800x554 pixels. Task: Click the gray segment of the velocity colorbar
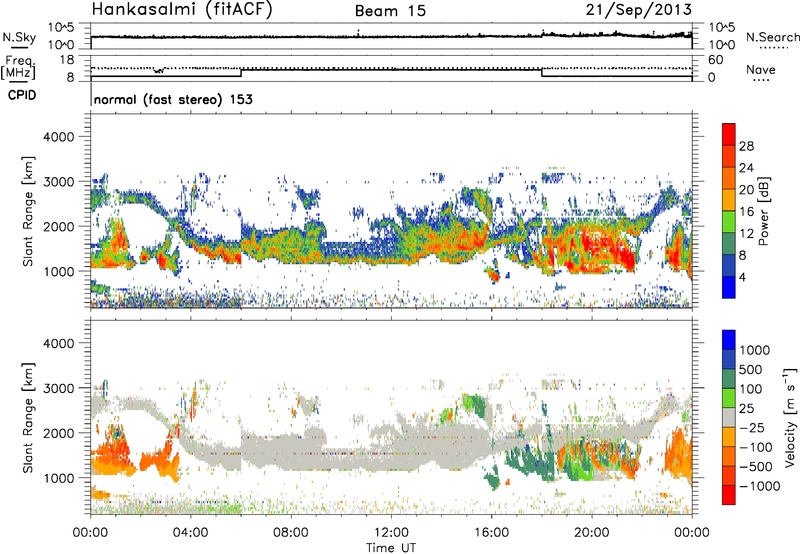(x=729, y=418)
